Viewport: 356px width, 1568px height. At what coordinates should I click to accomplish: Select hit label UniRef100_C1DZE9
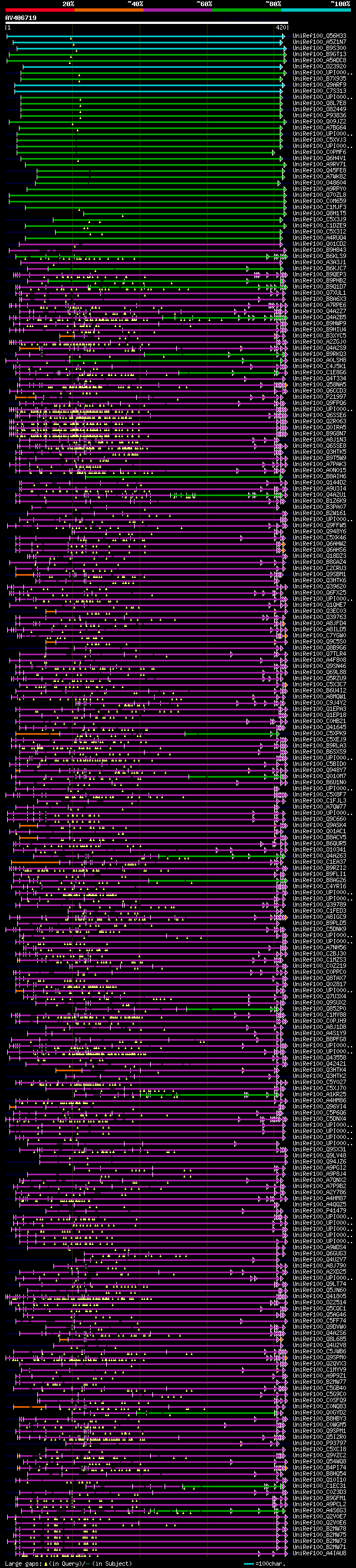[x=319, y=225]
